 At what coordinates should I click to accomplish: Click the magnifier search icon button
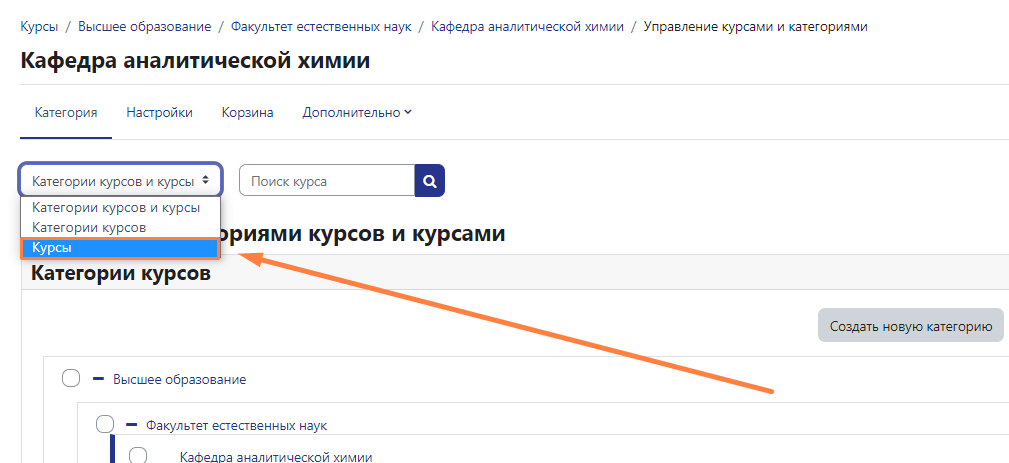tap(430, 181)
